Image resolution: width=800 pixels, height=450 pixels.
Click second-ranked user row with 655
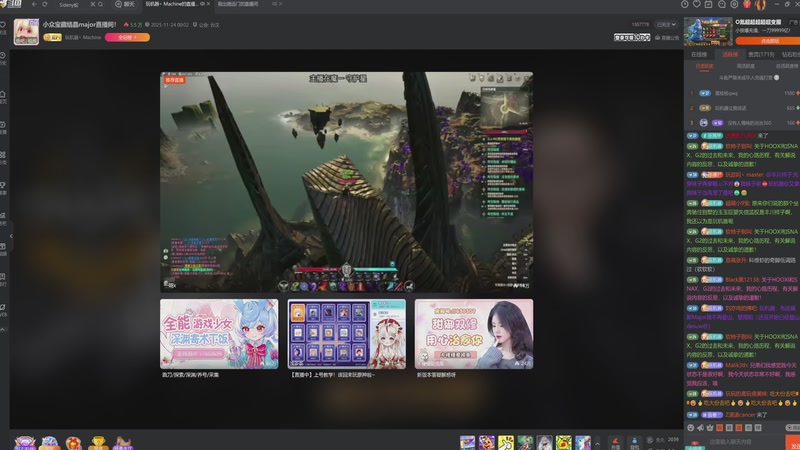pyautogui.click(x=742, y=108)
